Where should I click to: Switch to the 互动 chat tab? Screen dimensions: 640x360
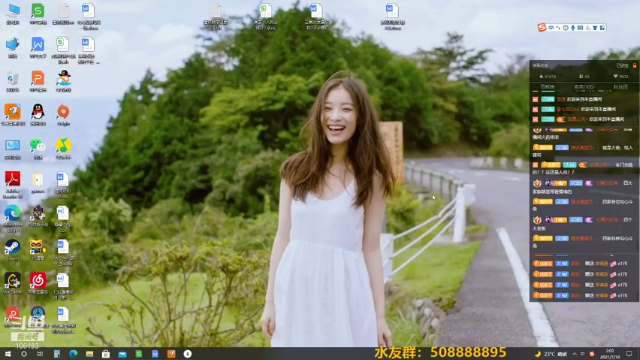coord(548,87)
